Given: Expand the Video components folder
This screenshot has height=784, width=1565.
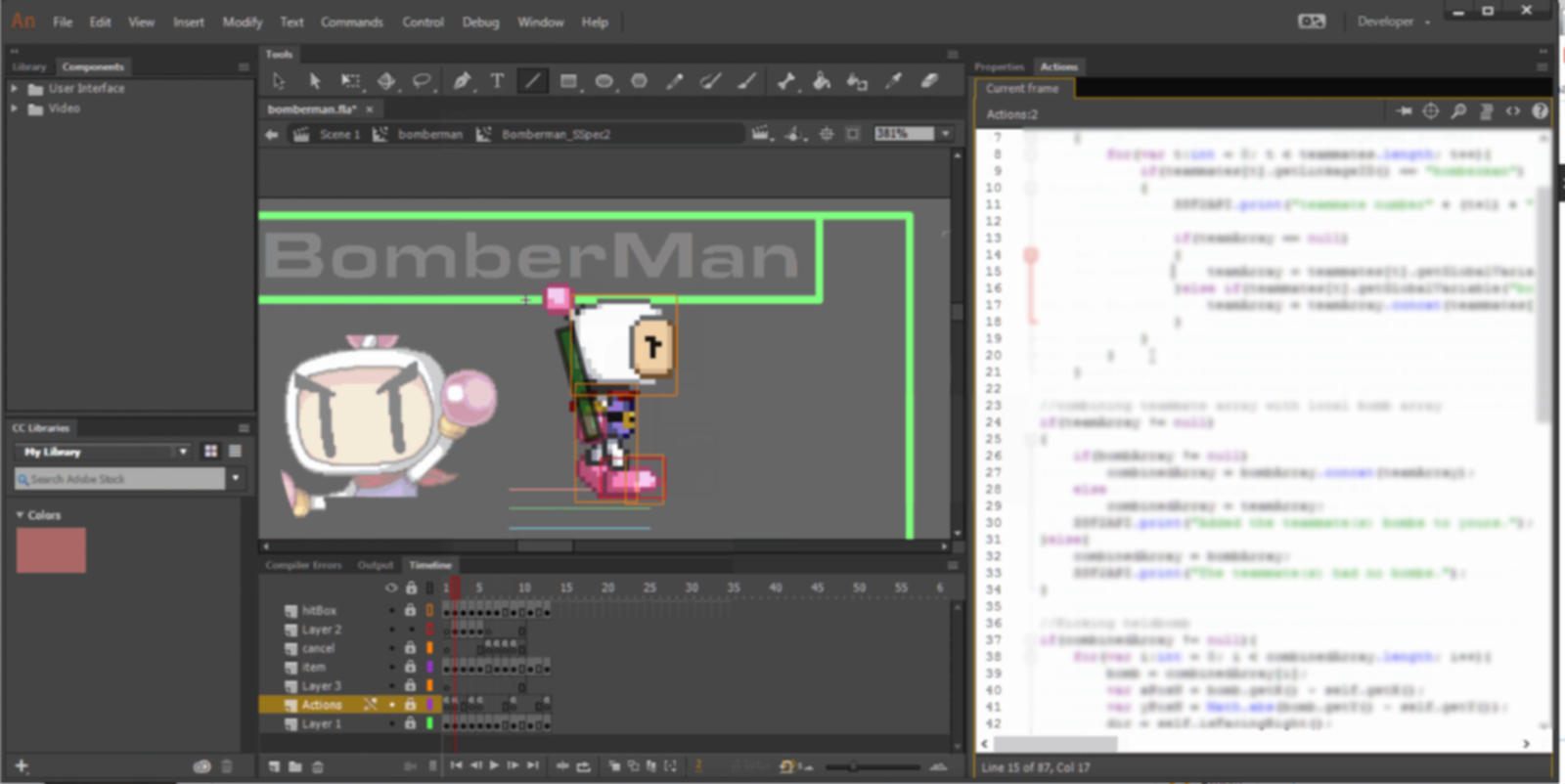Looking at the screenshot, I should coord(14,109).
